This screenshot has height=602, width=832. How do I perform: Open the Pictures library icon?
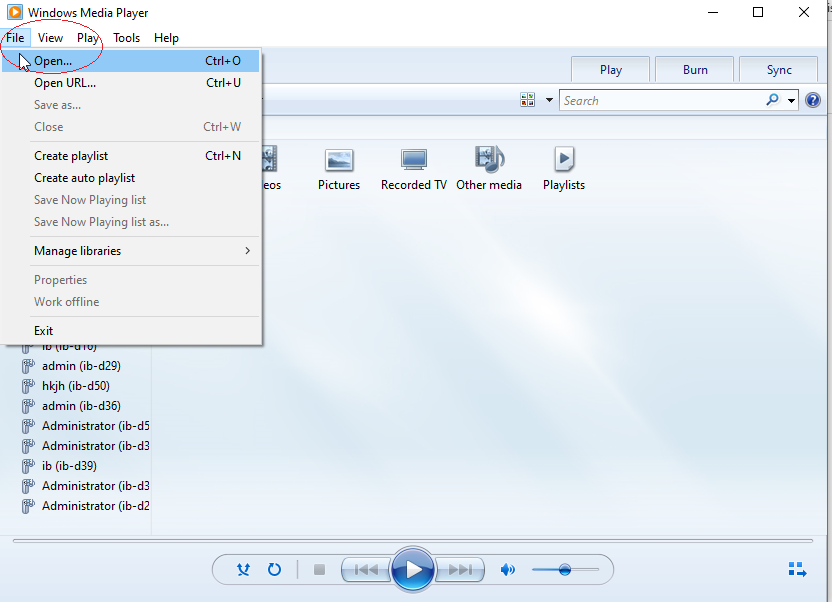point(339,160)
